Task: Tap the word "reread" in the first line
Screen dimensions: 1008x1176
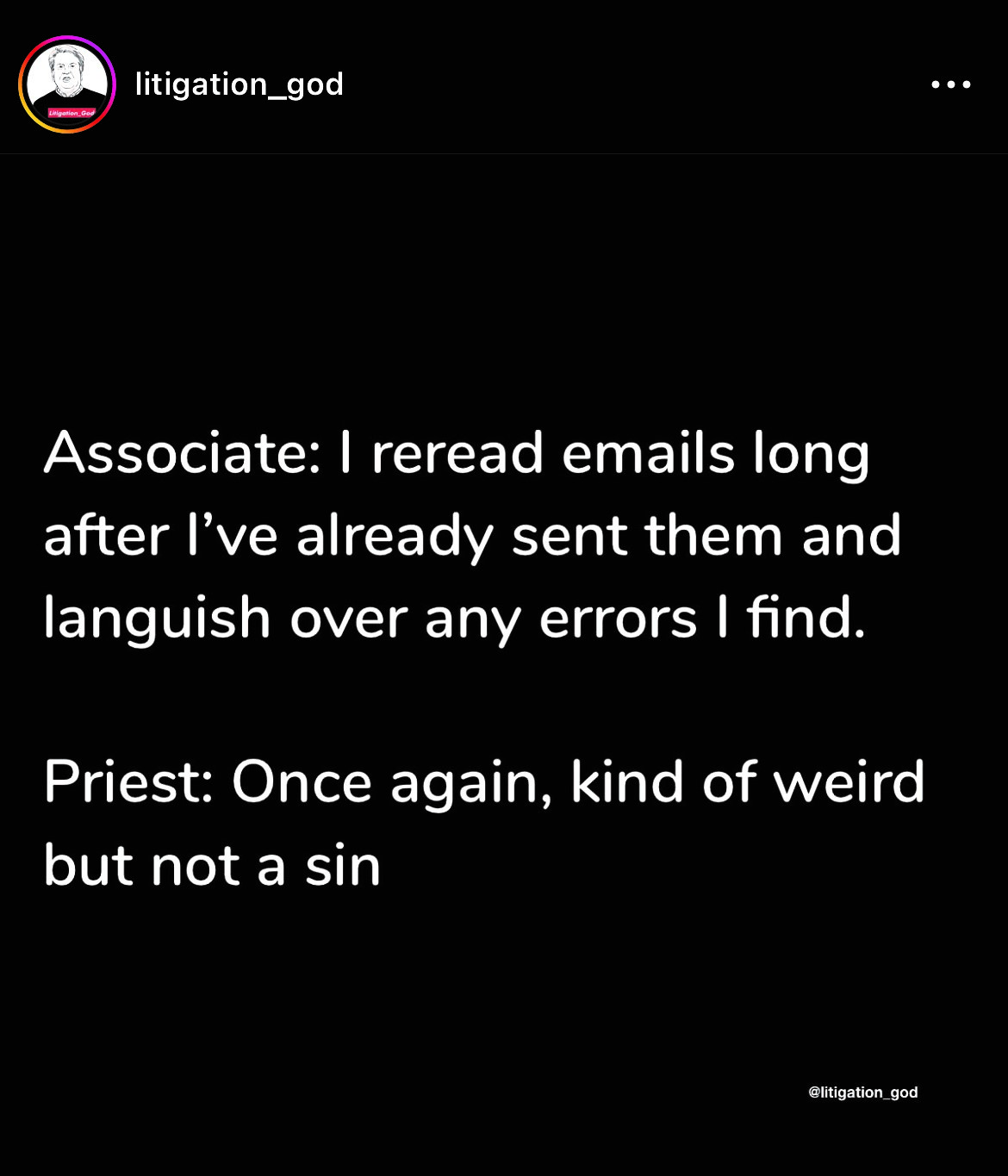Action: (457, 453)
